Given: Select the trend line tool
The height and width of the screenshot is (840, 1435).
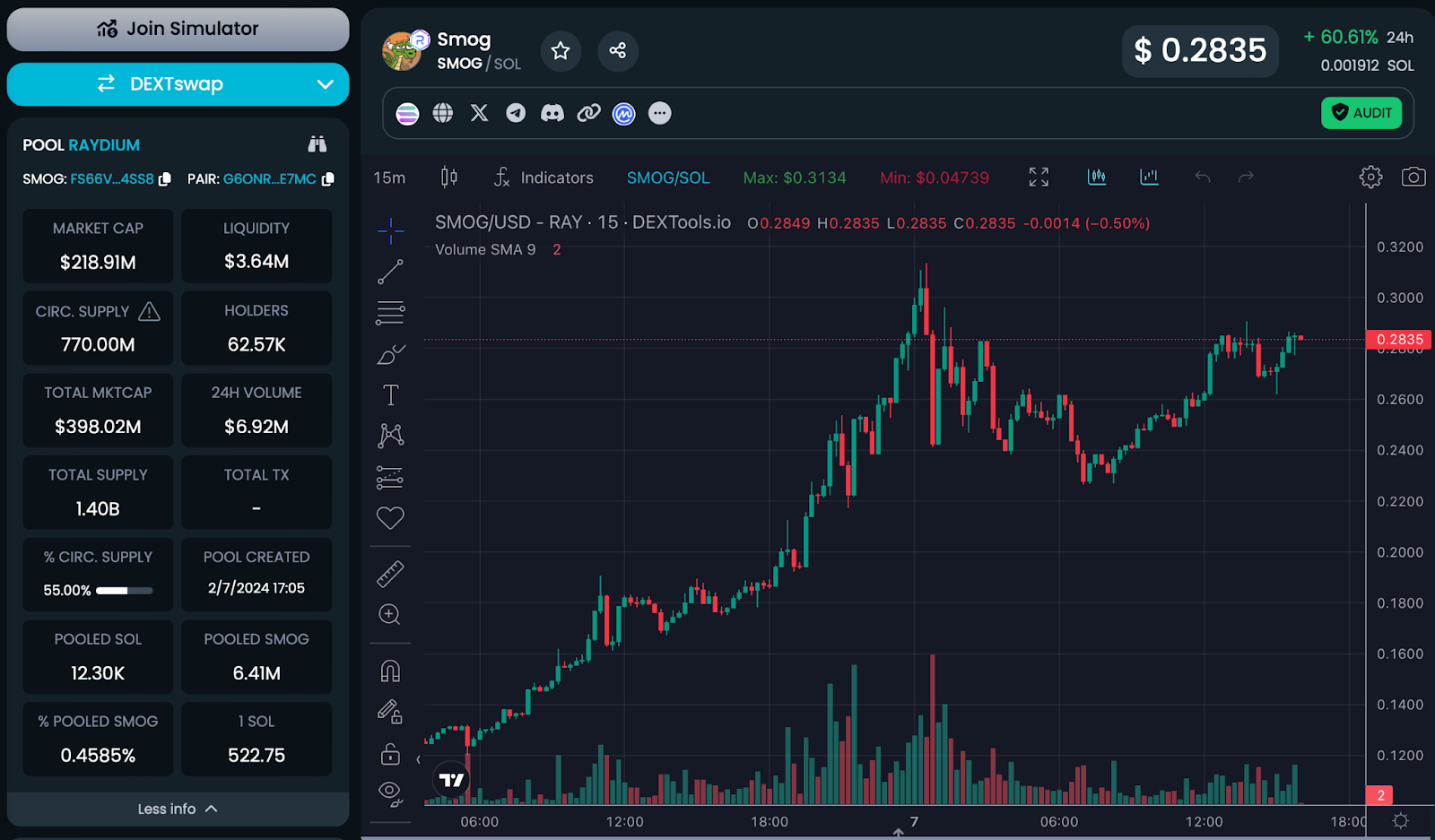Looking at the screenshot, I should (390, 272).
